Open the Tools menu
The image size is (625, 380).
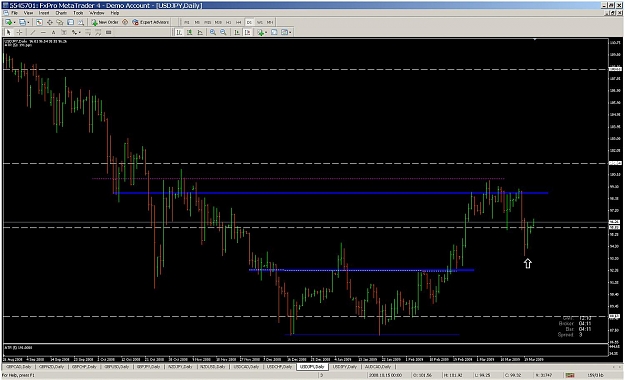[78, 13]
